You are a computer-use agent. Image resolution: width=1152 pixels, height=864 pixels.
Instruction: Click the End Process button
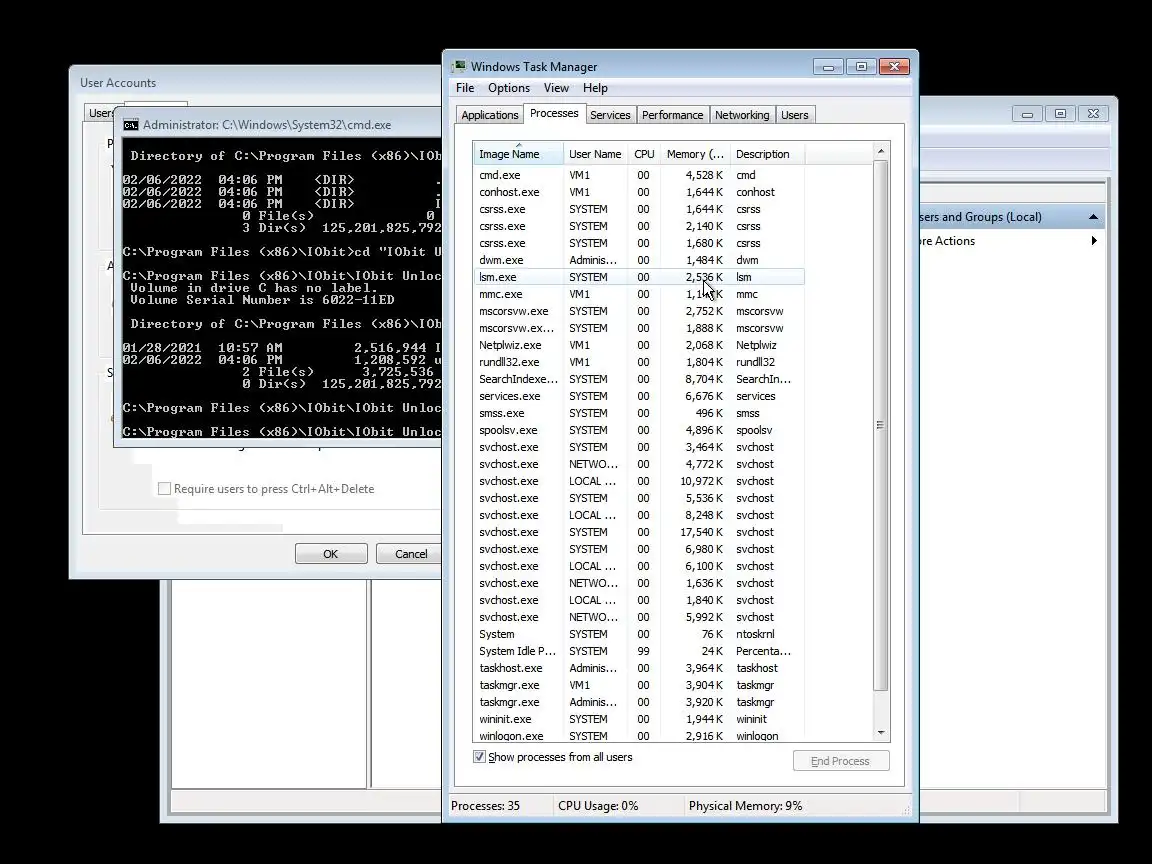[x=840, y=761]
